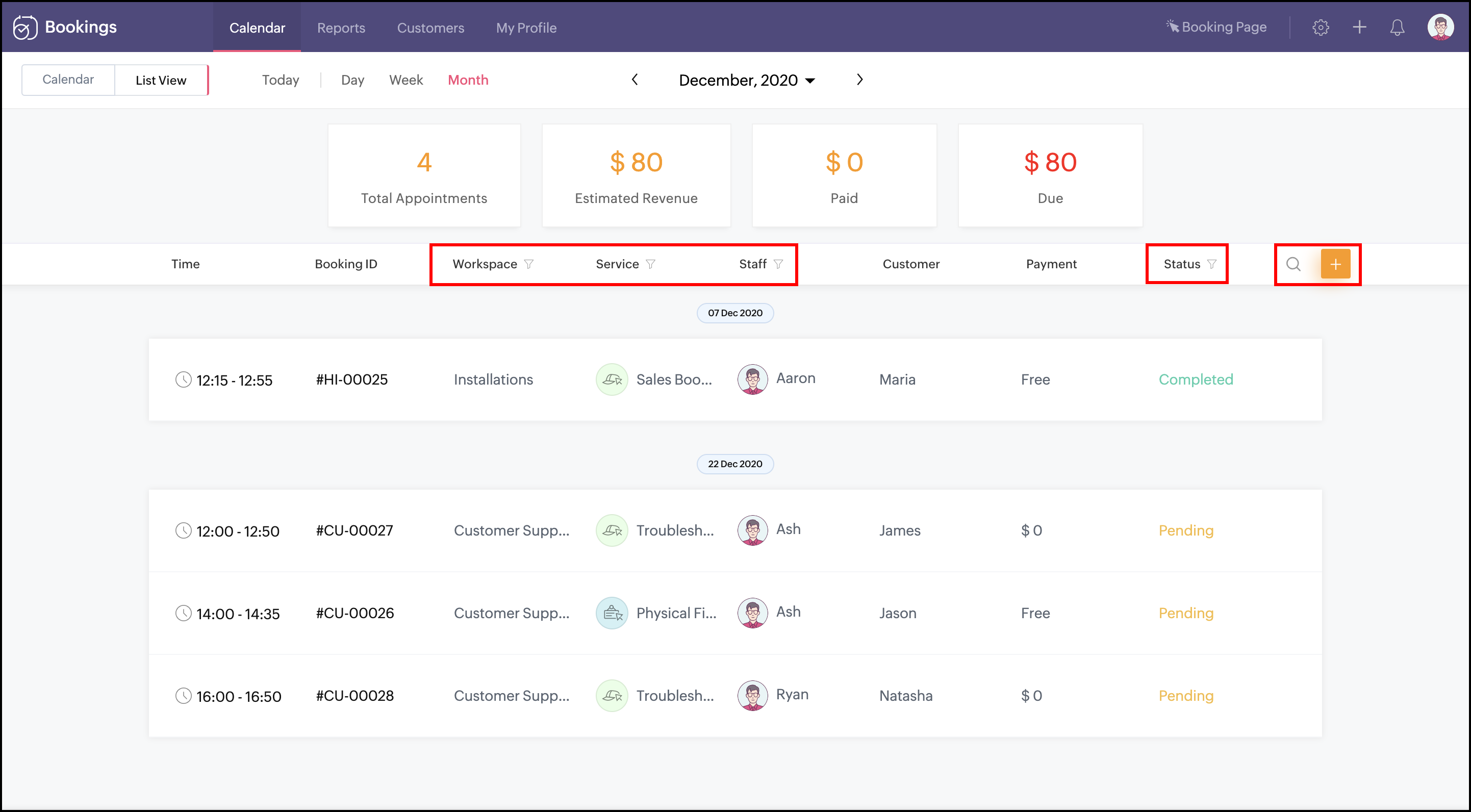Open the Staff filter dropdown
The height and width of the screenshot is (812, 1471).
pos(778,264)
